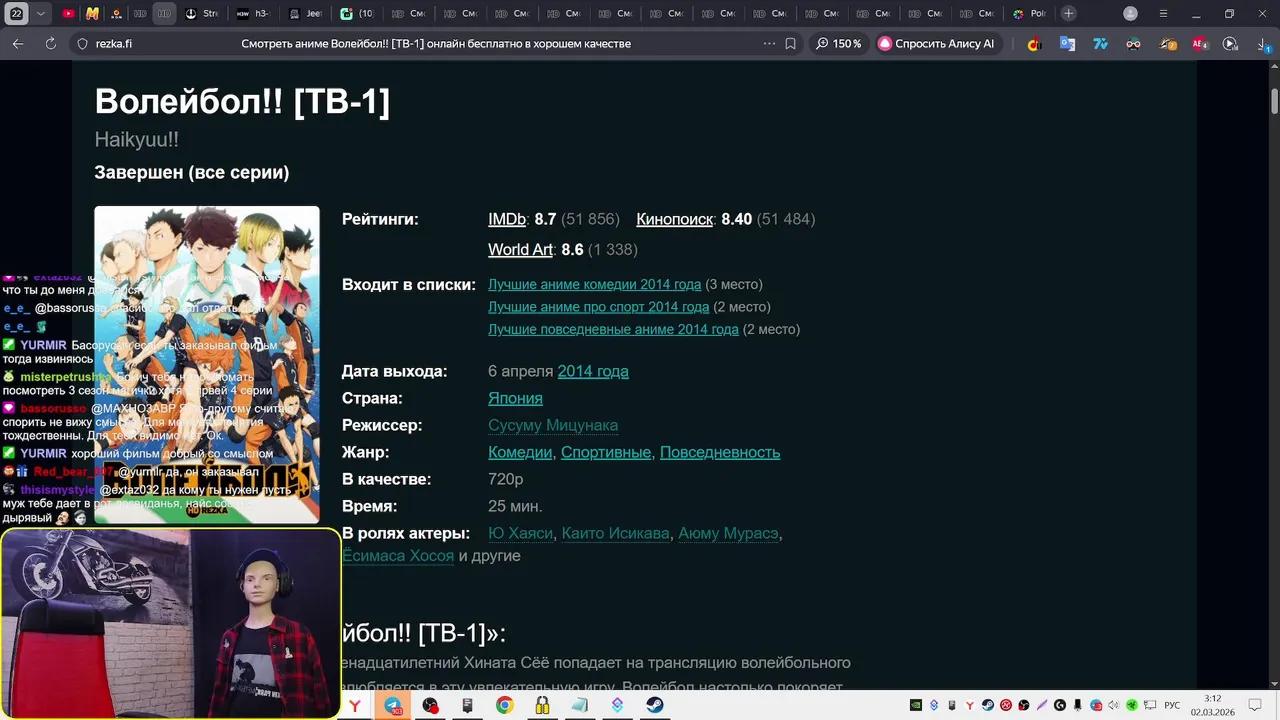
Task: Click the page vertical scrollbar thumb
Action: click(1275, 101)
